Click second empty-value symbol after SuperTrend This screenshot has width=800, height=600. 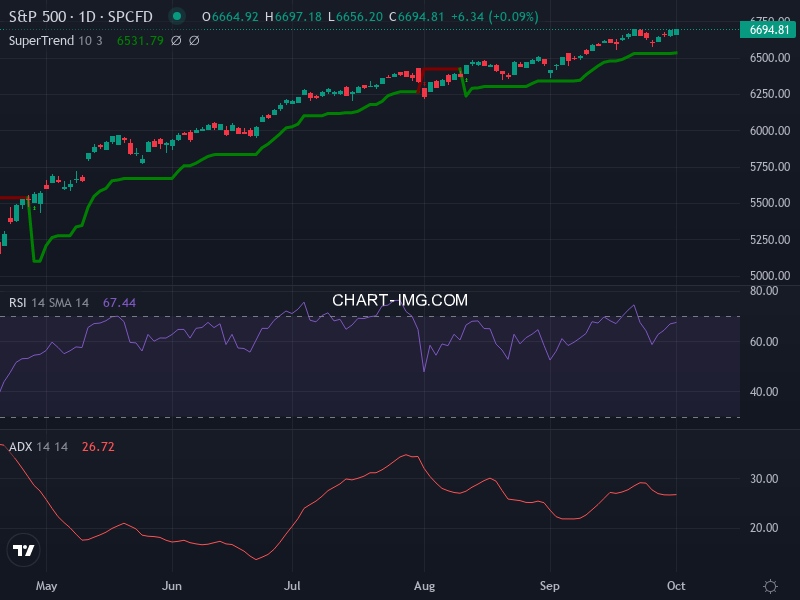coord(194,41)
